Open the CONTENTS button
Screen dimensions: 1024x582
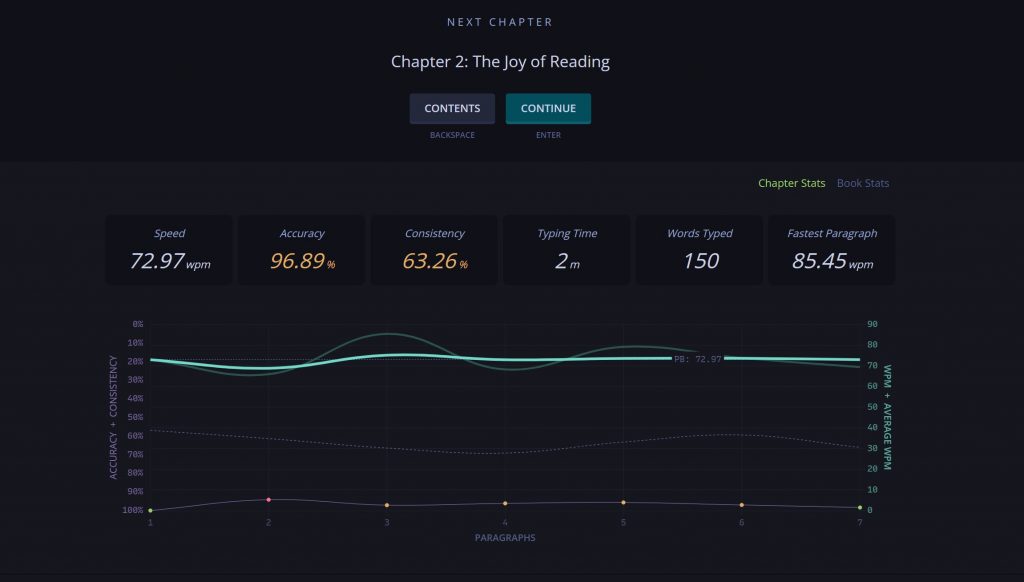pyautogui.click(x=452, y=108)
